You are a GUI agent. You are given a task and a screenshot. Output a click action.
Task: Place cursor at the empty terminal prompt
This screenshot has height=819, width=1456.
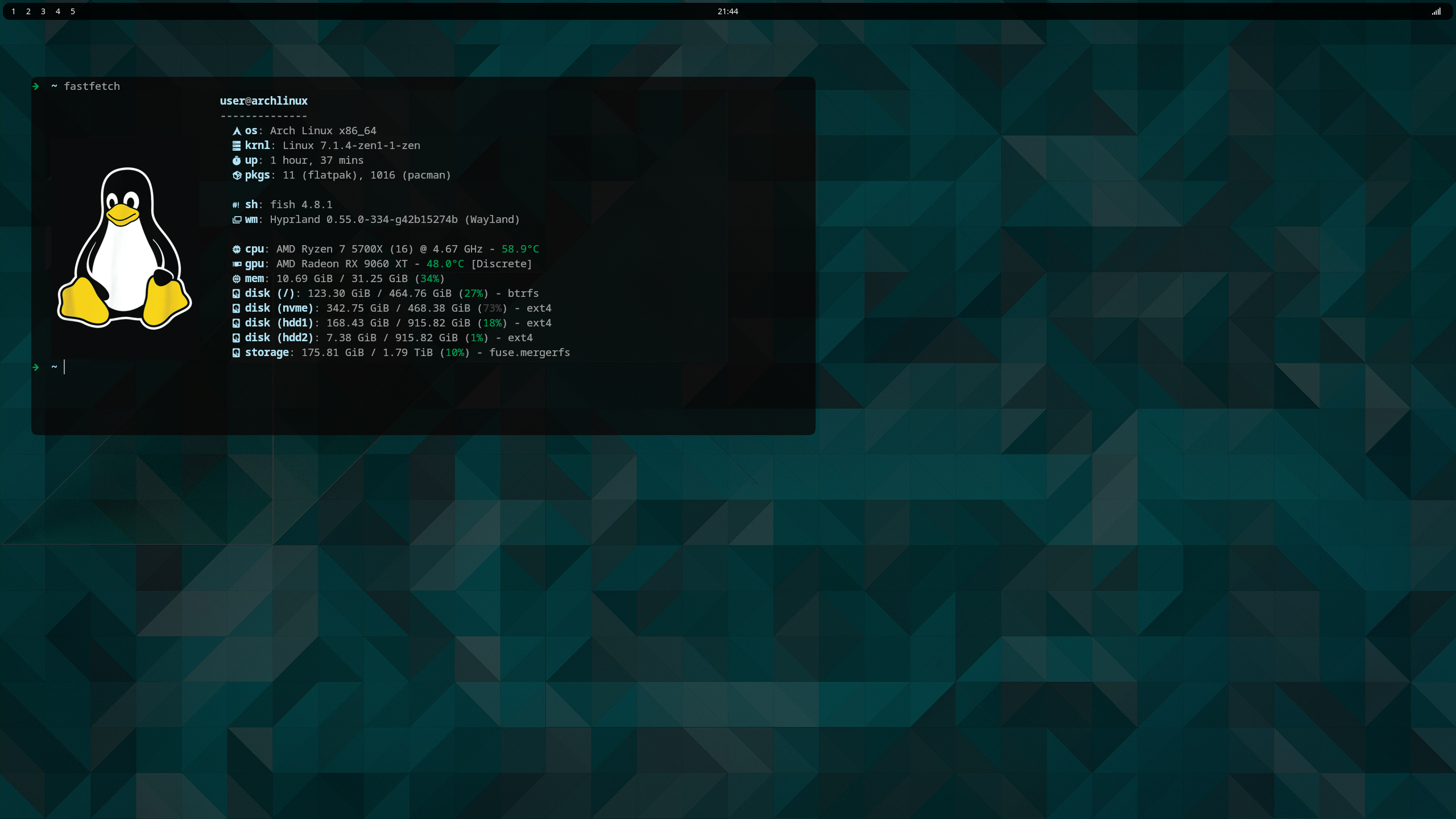pos(65,367)
